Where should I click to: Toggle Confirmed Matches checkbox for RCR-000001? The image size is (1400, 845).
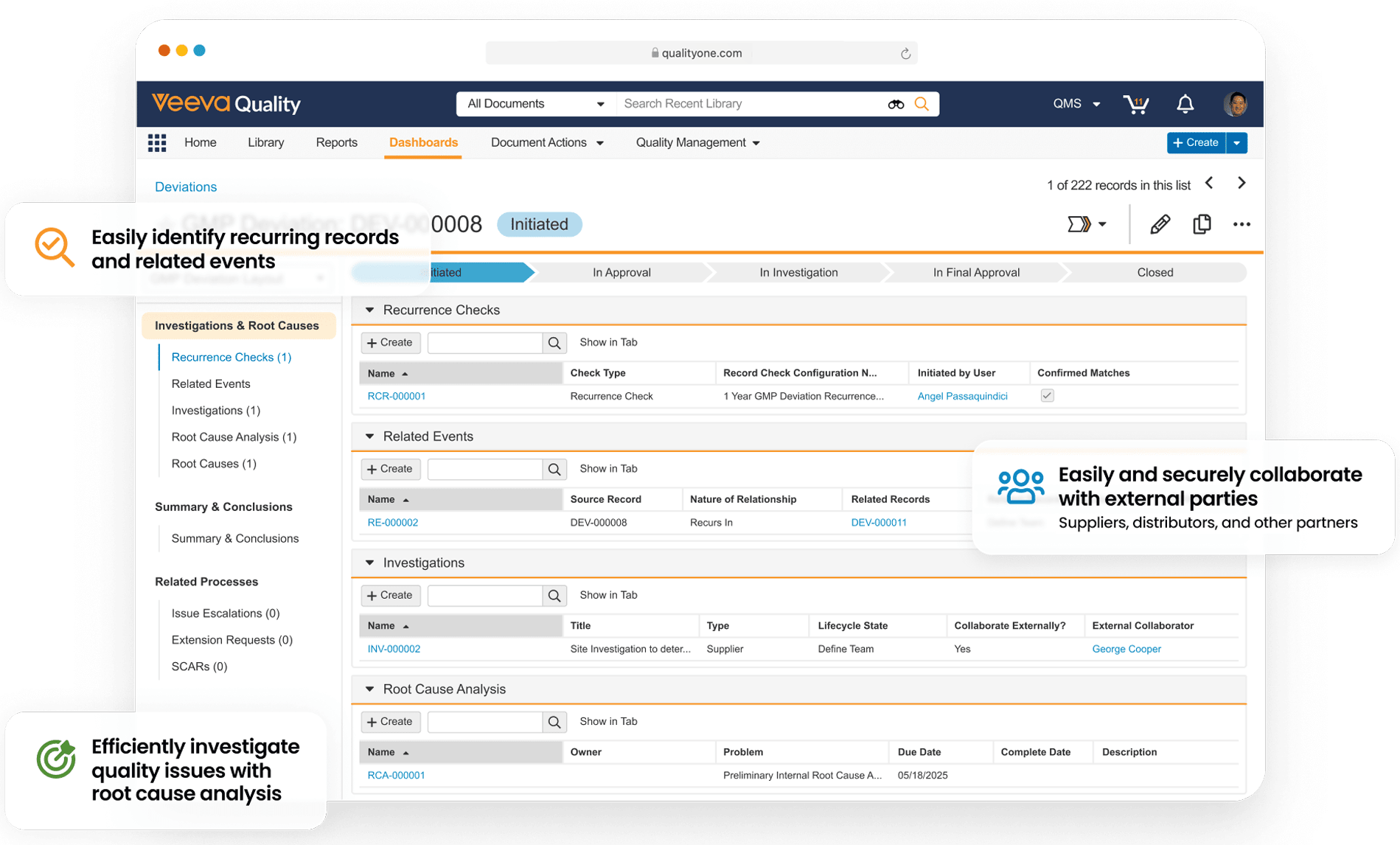pyautogui.click(x=1047, y=396)
